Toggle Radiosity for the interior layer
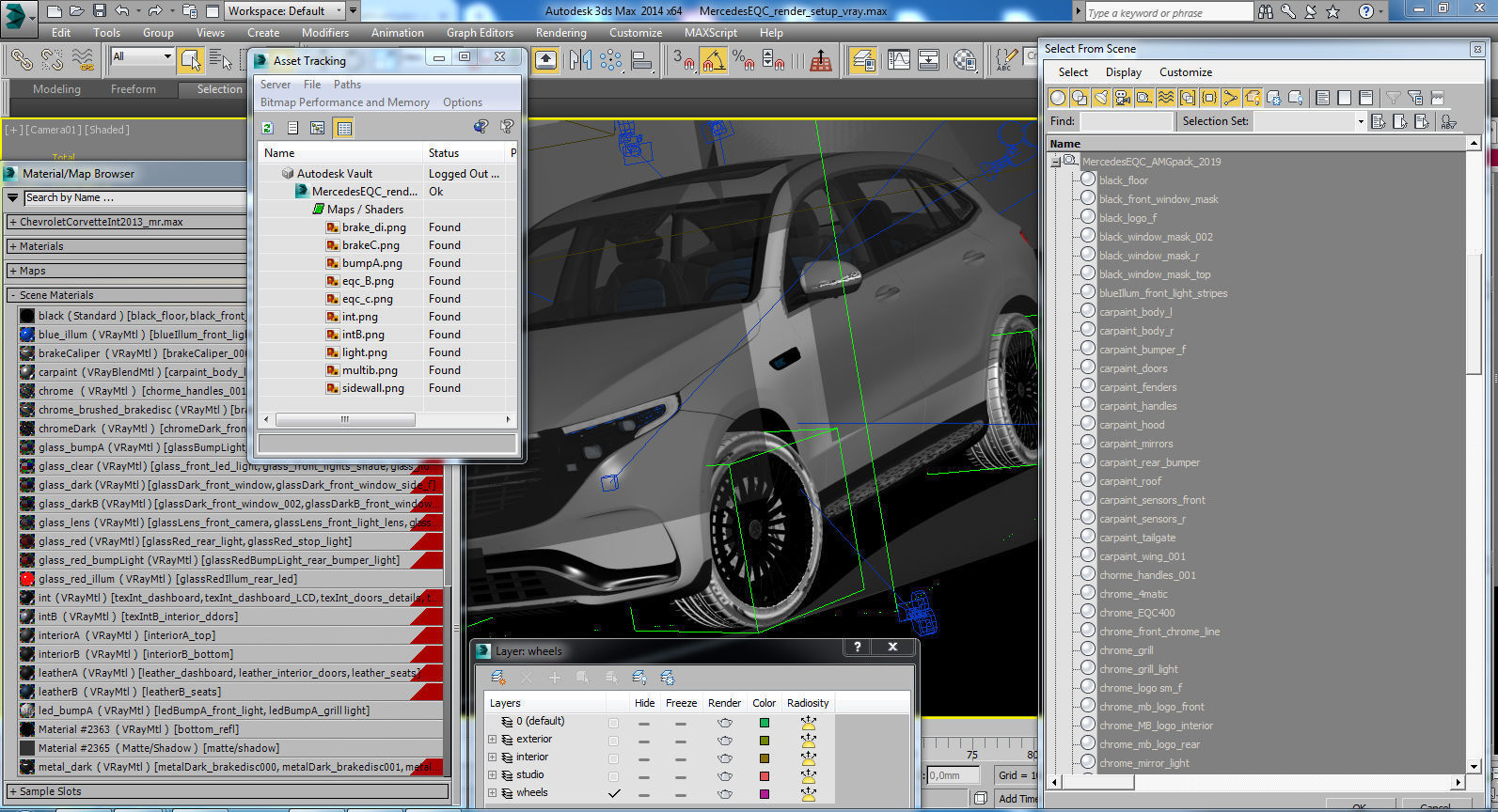The width and height of the screenshot is (1498, 812). click(808, 758)
